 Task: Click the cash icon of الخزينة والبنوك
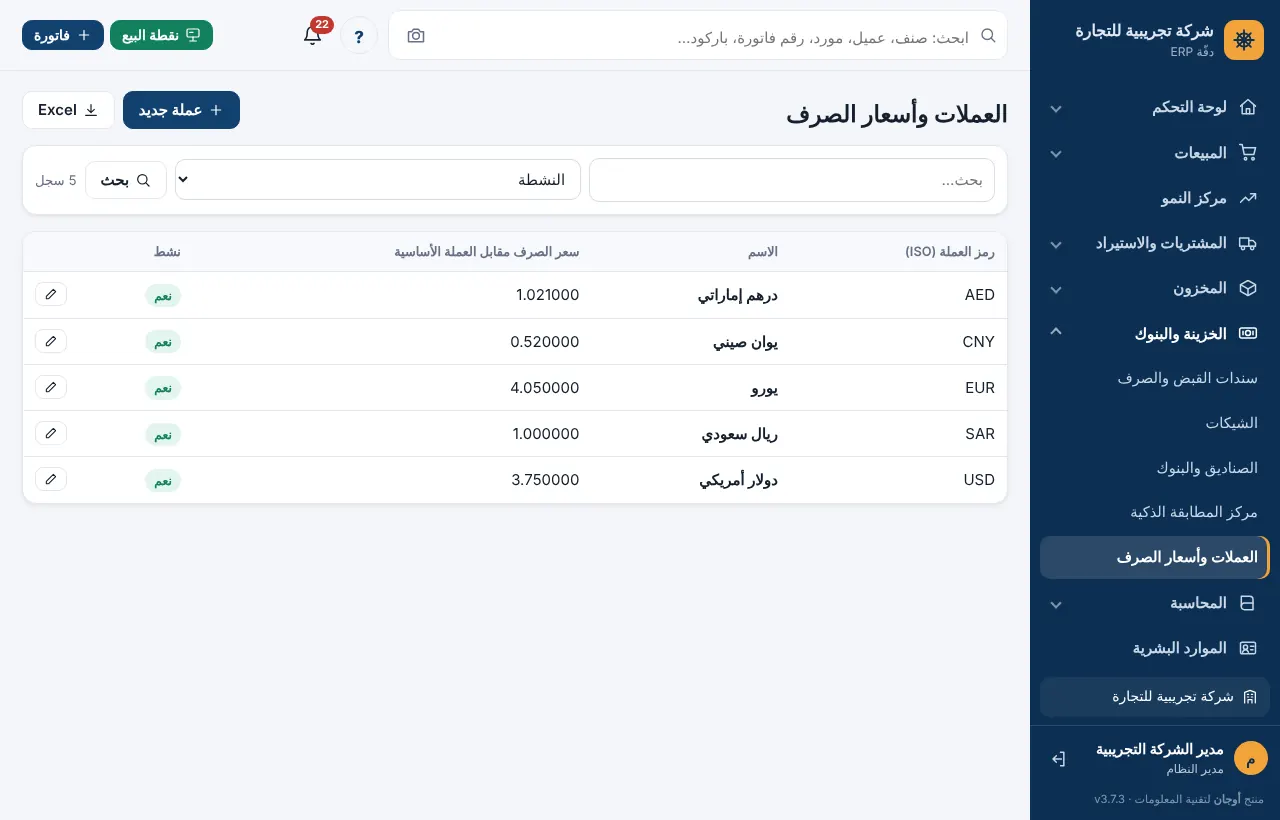[1248, 333]
